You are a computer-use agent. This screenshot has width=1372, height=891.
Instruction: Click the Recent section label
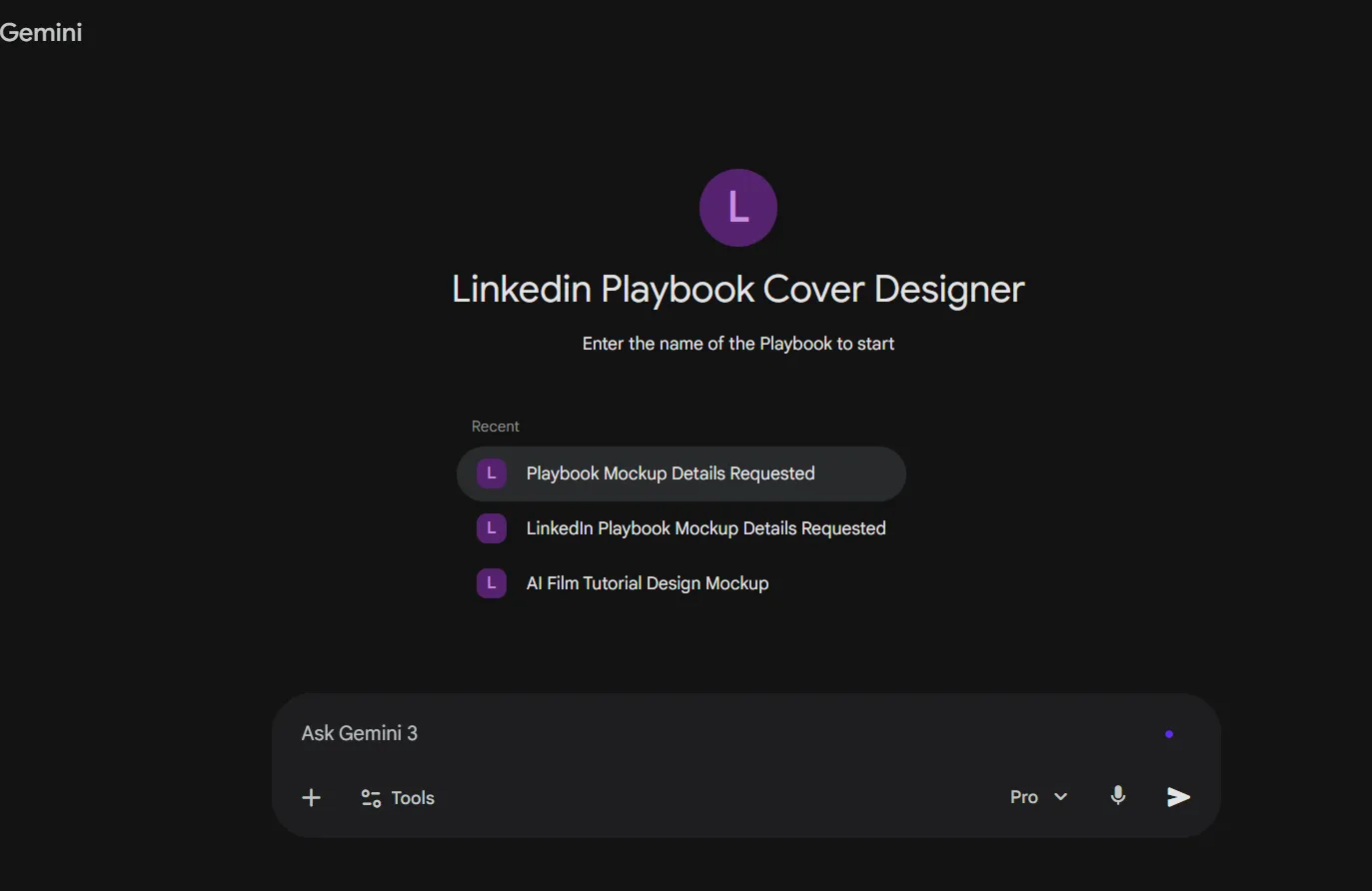point(495,427)
